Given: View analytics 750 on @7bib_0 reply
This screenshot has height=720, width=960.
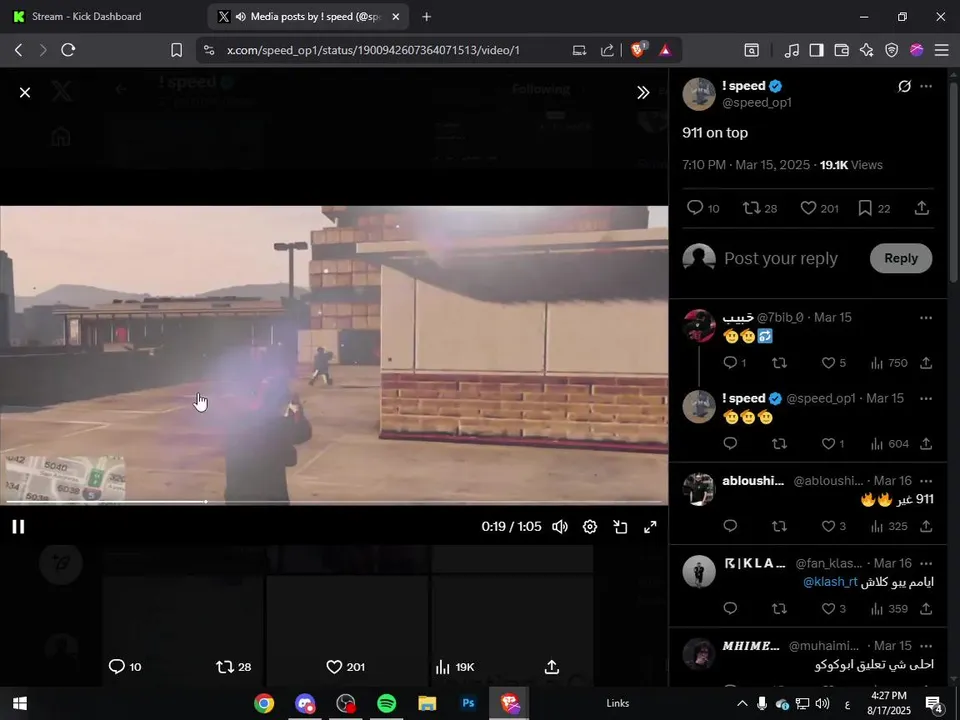Looking at the screenshot, I should [x=889, y=363].
